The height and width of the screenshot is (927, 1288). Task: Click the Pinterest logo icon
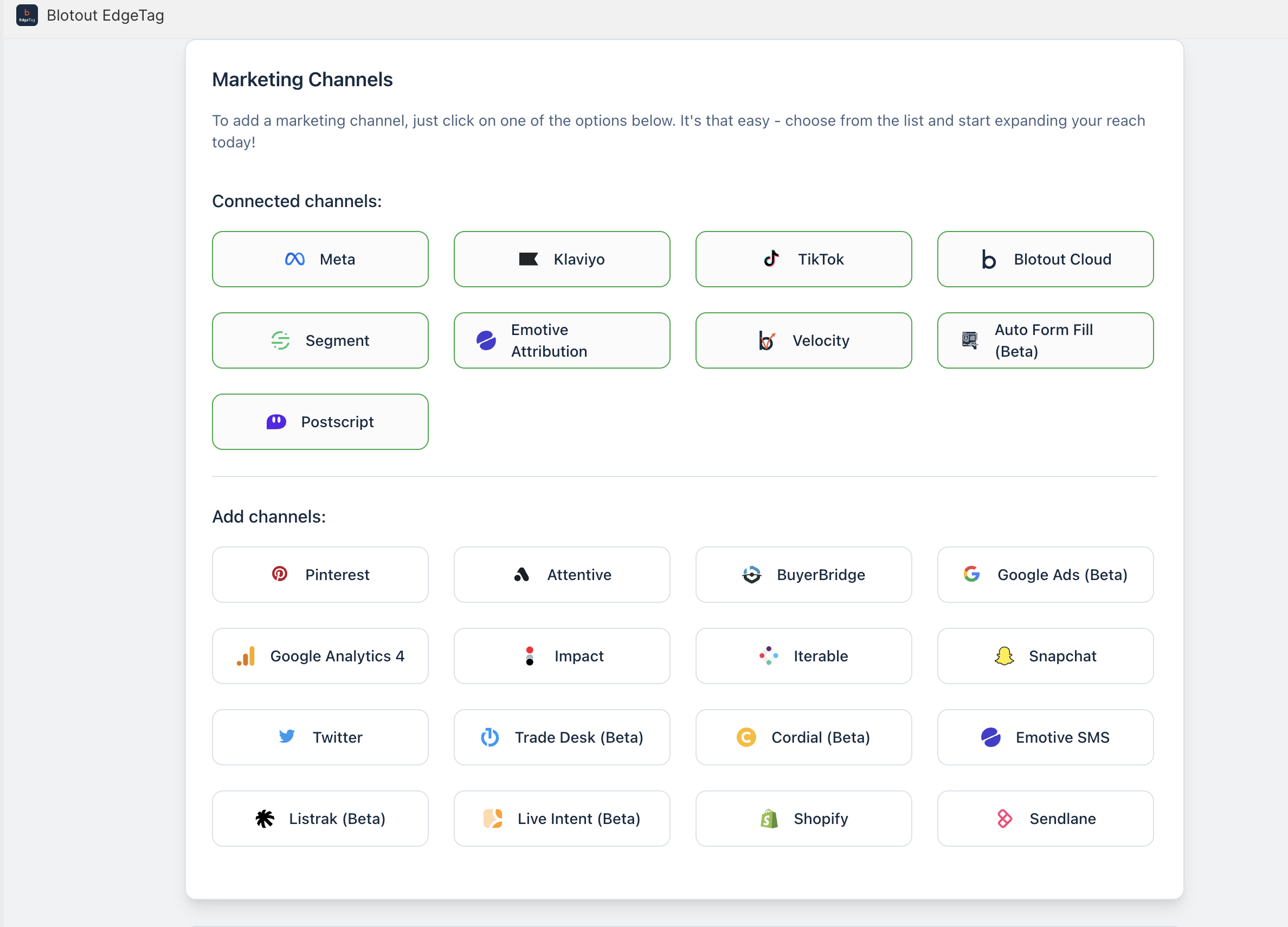(279, 574)
